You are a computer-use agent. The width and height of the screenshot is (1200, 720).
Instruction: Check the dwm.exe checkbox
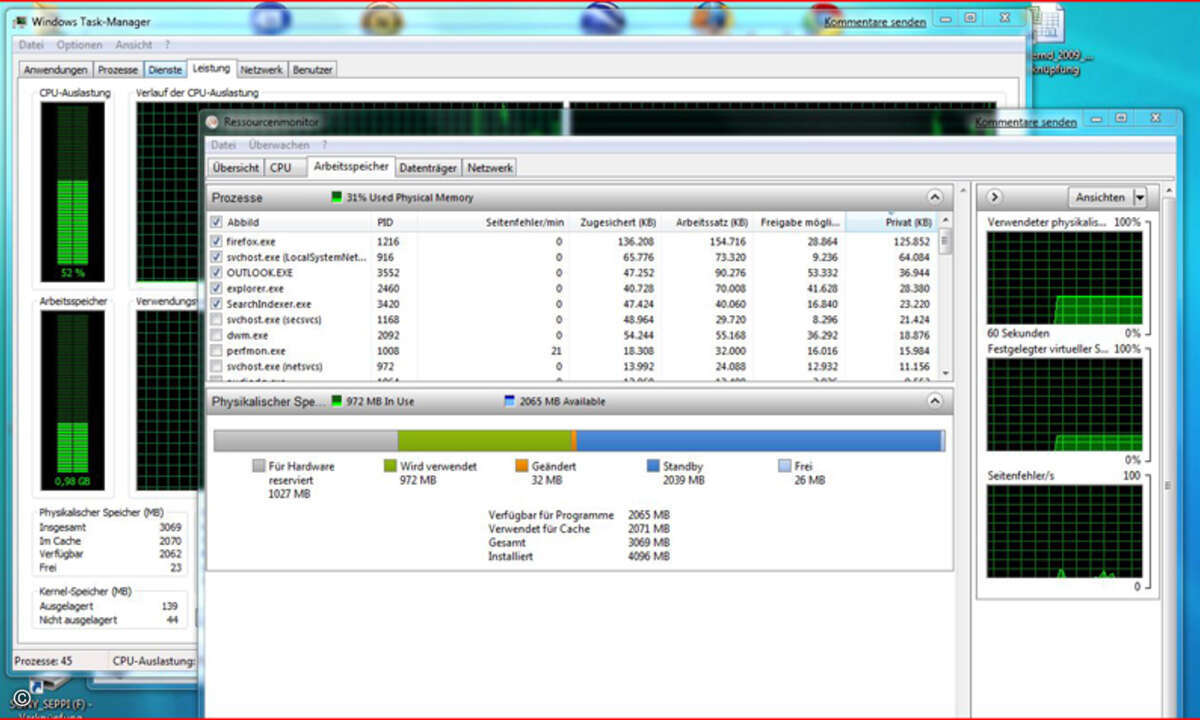(217, 335)
